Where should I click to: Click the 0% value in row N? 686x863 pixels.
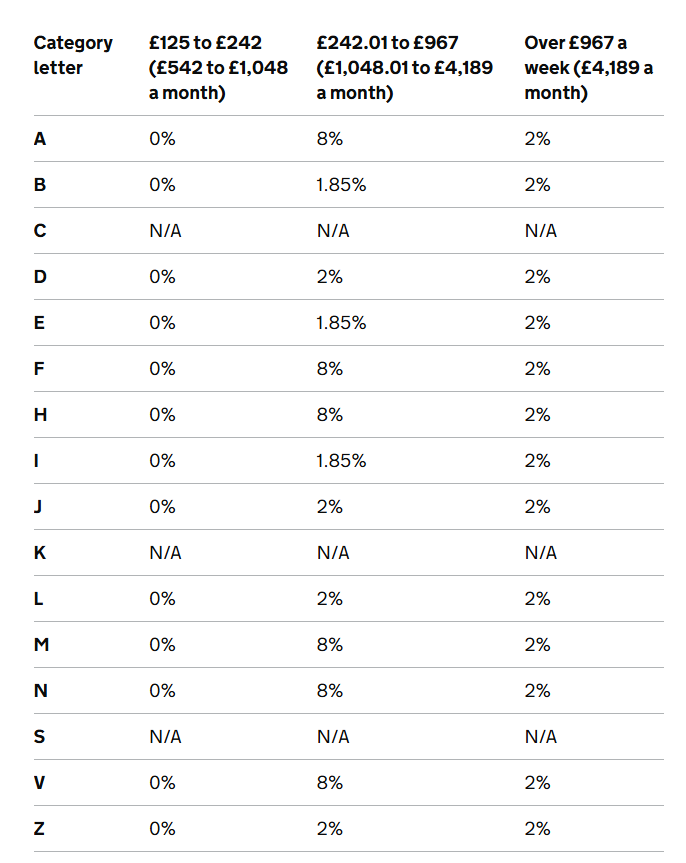tap(162, 691)
